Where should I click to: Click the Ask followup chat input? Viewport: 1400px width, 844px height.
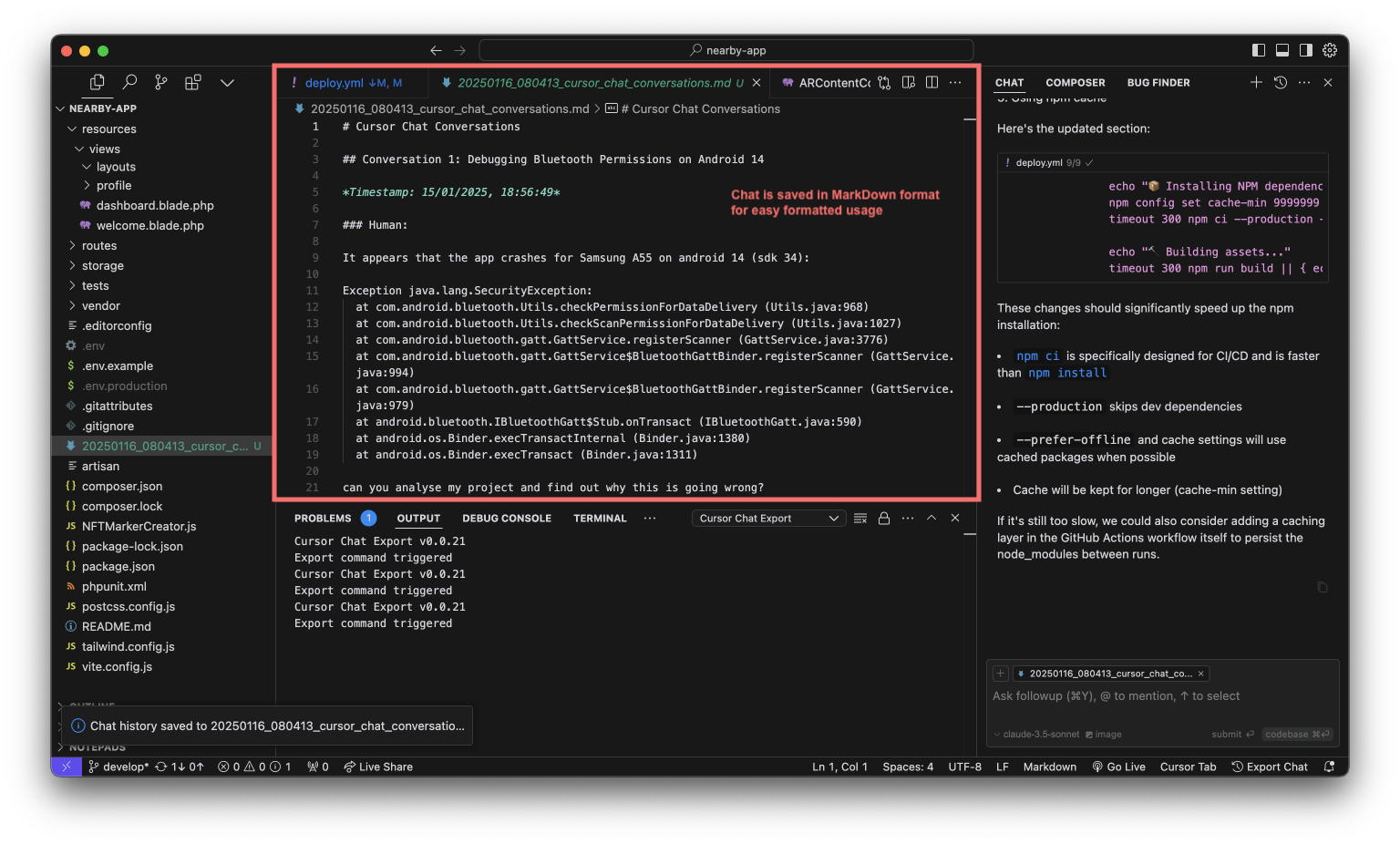click(x=1162, y=696)
